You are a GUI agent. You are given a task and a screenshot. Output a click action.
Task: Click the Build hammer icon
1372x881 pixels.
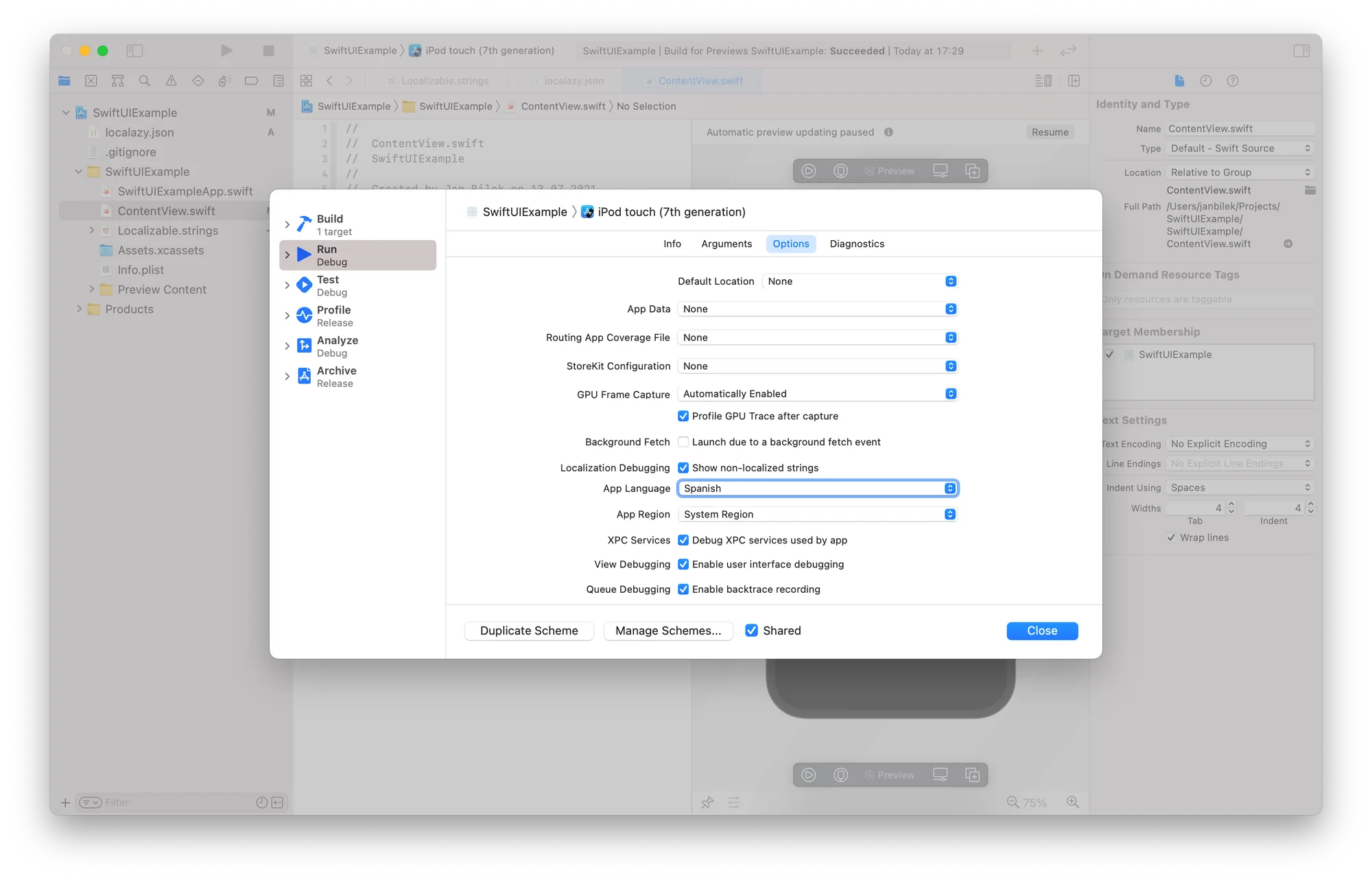304,224
